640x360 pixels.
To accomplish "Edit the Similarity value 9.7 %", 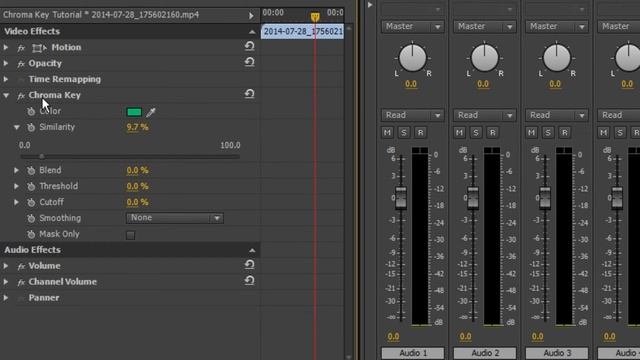I will 138,127.
